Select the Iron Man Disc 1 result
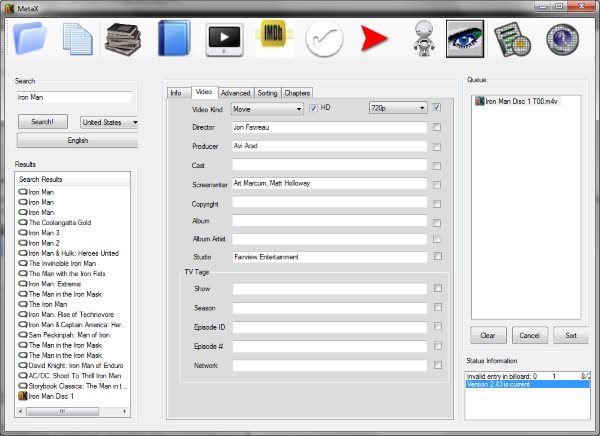Image resolution: width=600 pixels, height=436 pixels. (x=46, y=396)
